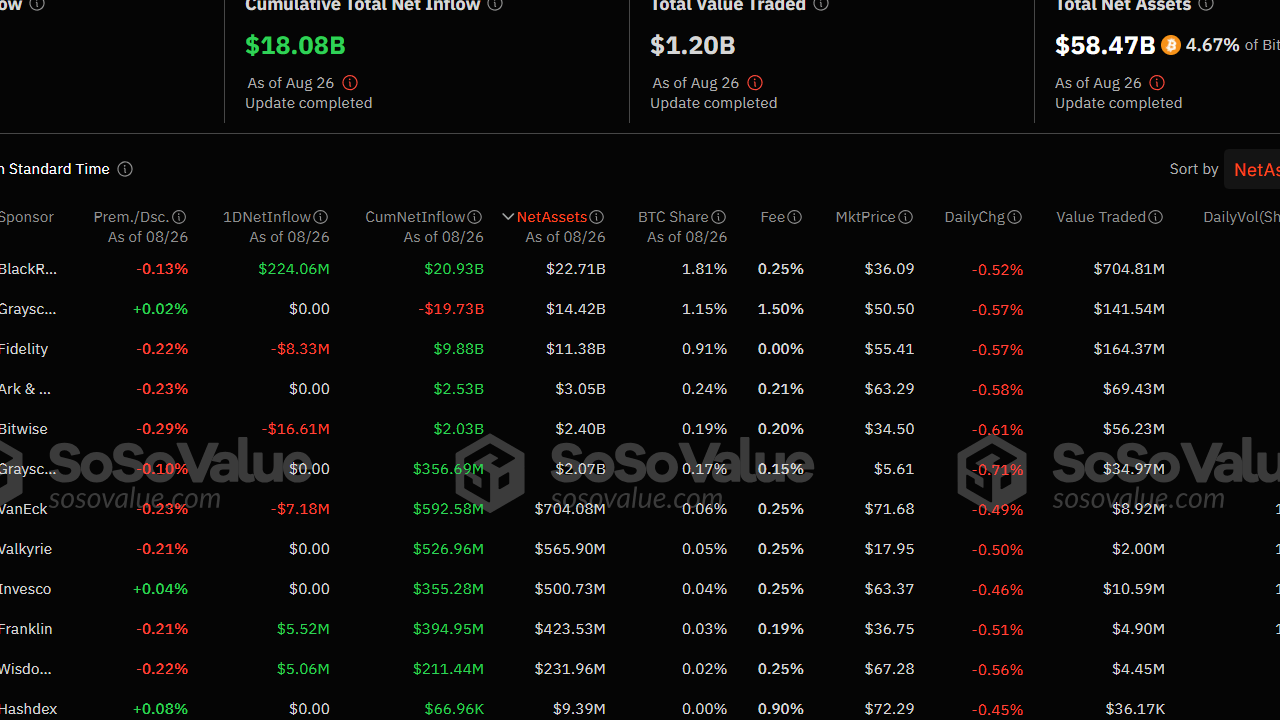Click info icon on CumNetInflow header
The image size is (1280, 720).
475,217
